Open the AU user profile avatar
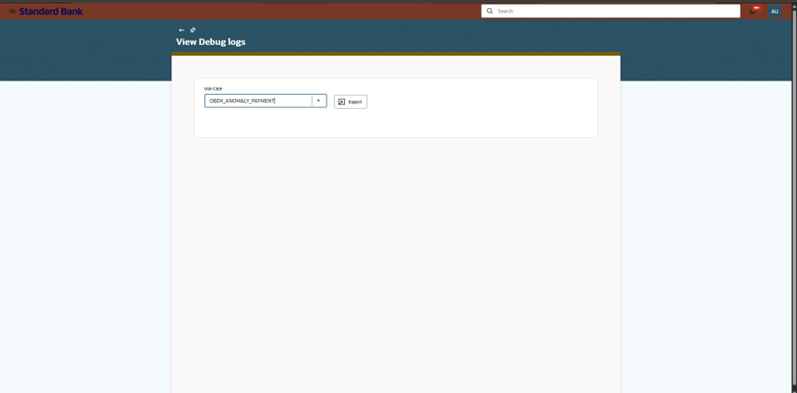The height and width of the screenshot is (393, 797). point(775,11)
